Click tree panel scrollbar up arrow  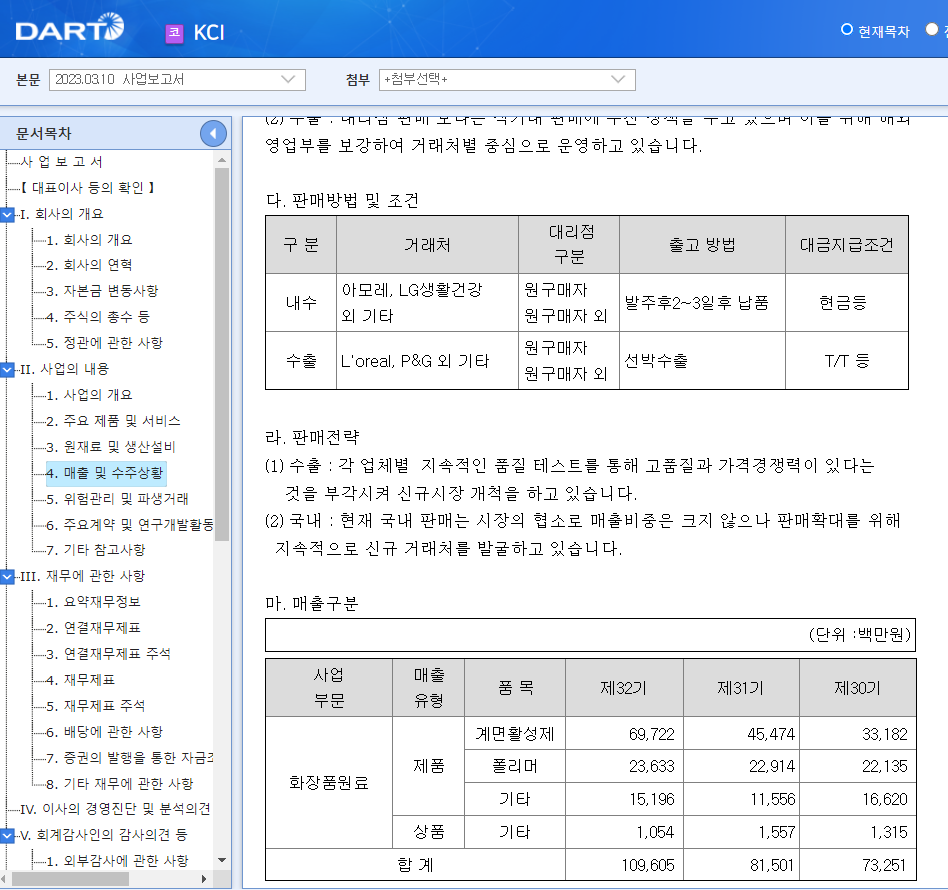pyautogui.click(x=222, y=160)
